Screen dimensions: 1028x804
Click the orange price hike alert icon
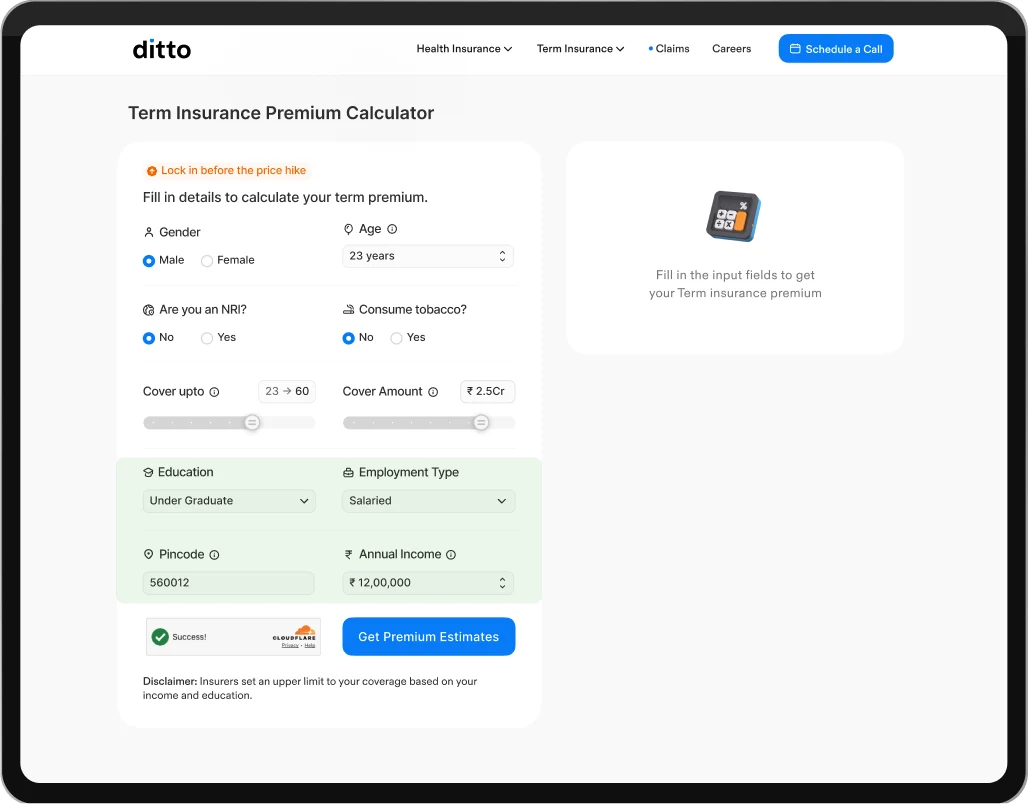tap(151, 171)
